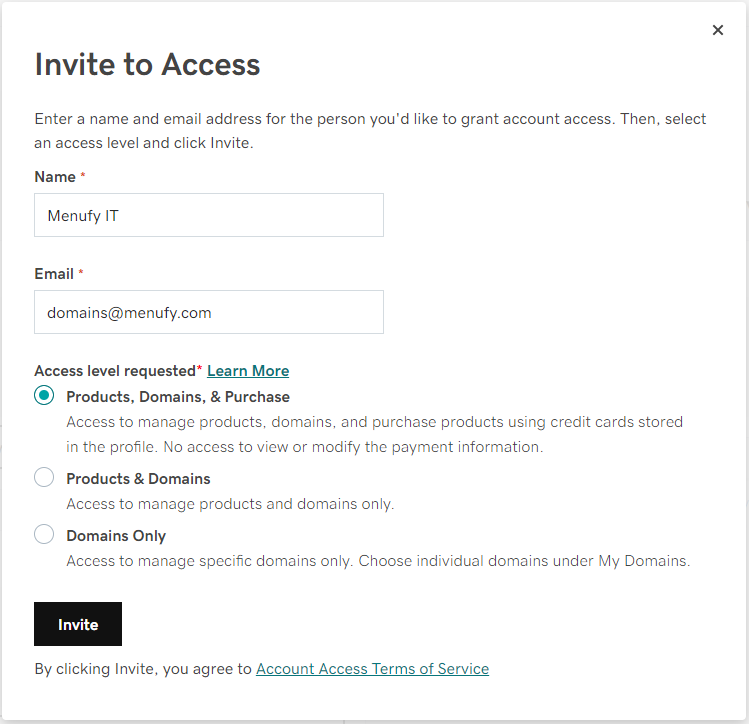Viewport: 749px width, 724px height.
Task: Click the Name field label
Action: point(55,177)
